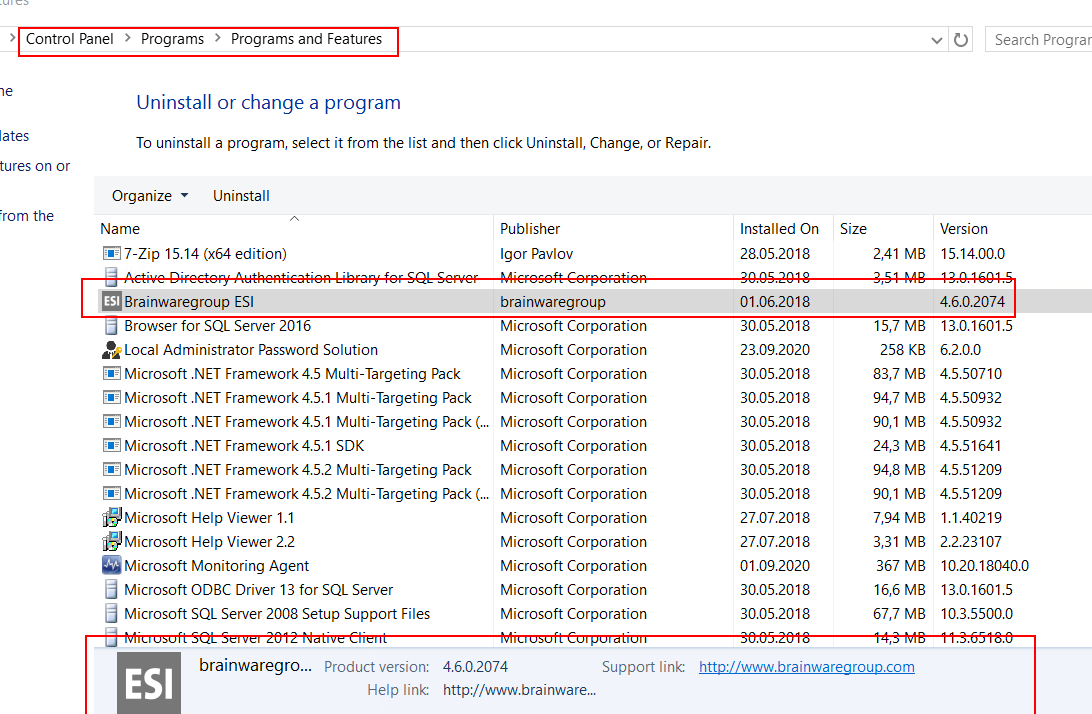Screen dimensions: 1092x714
Task: Click the 01.09.2020 installed date
Action: [775, 566]
